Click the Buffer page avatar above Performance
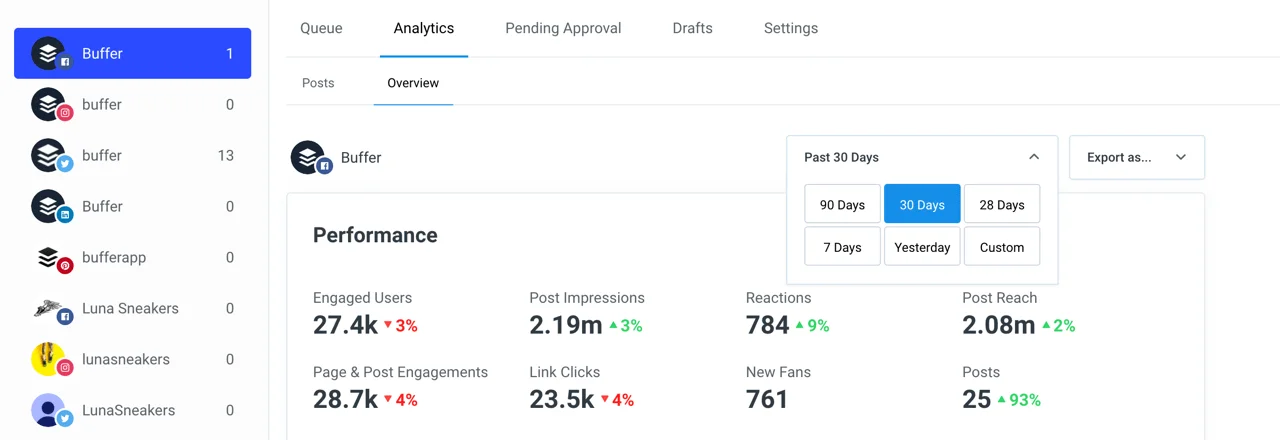The width and height of the screenshot is (1280, 440). [309, 158]
